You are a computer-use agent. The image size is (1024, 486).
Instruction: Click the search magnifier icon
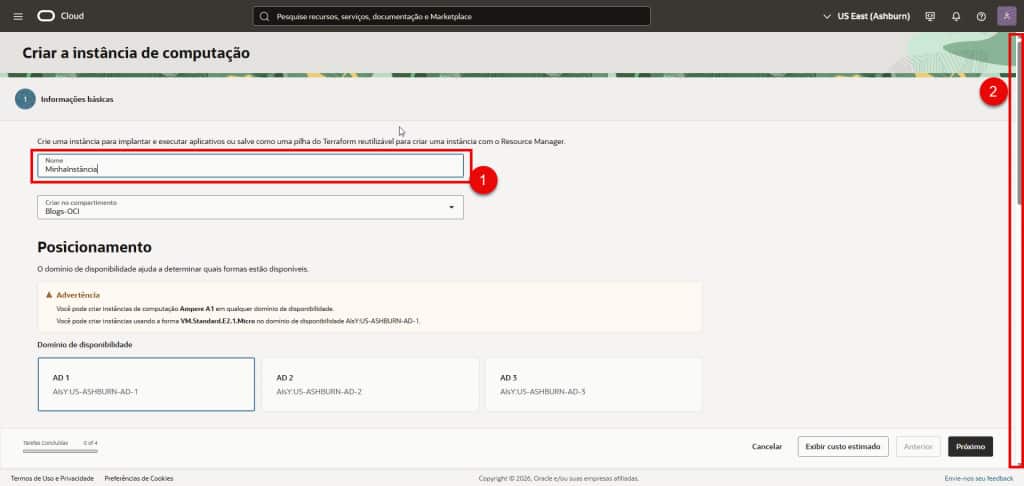pyautogui.click(x=264, y=16)
